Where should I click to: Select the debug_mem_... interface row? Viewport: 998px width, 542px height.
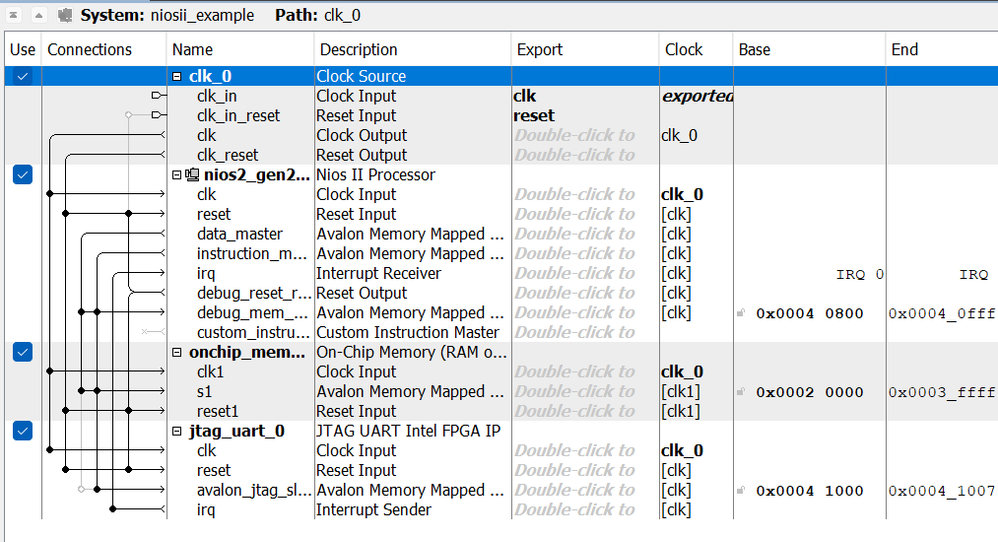tap(252, 313)
